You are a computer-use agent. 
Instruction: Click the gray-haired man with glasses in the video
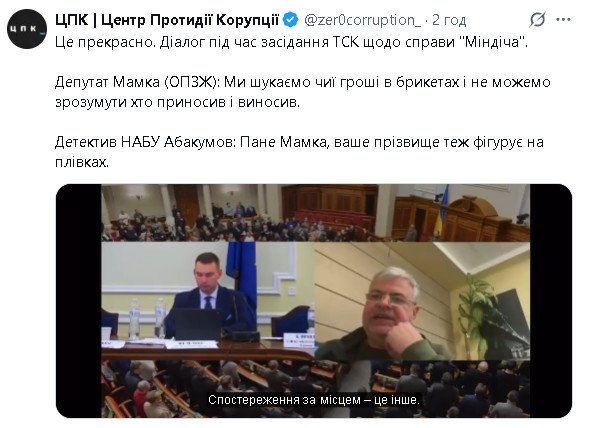(387, 316)
